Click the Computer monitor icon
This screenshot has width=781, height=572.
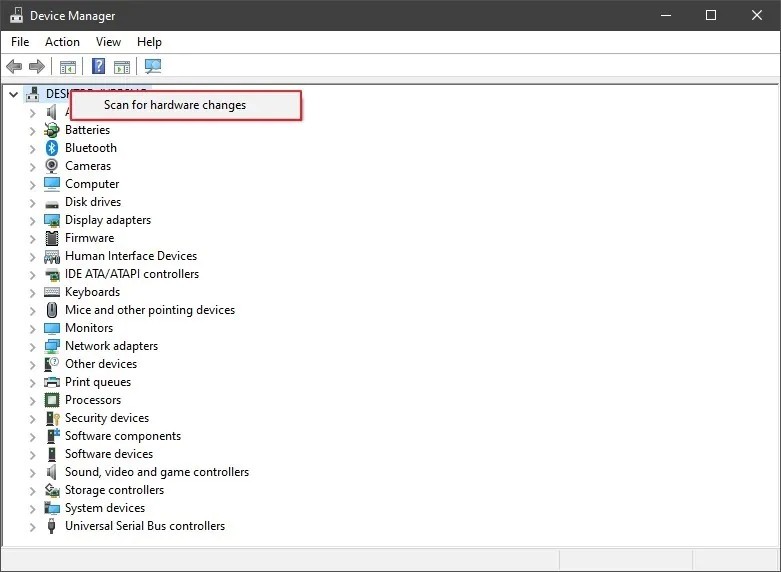coord(52,184)
